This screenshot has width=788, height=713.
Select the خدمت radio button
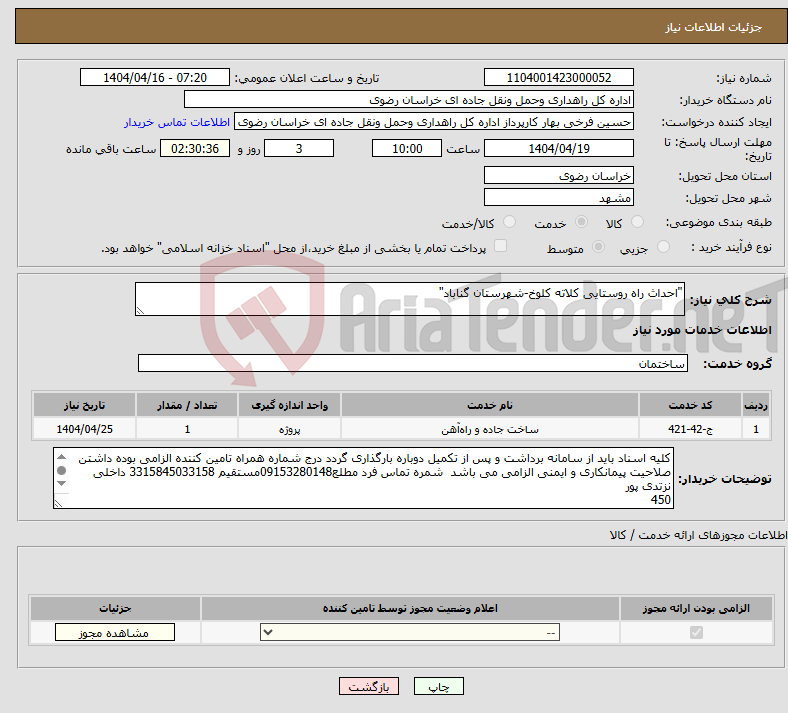(581, 222)
